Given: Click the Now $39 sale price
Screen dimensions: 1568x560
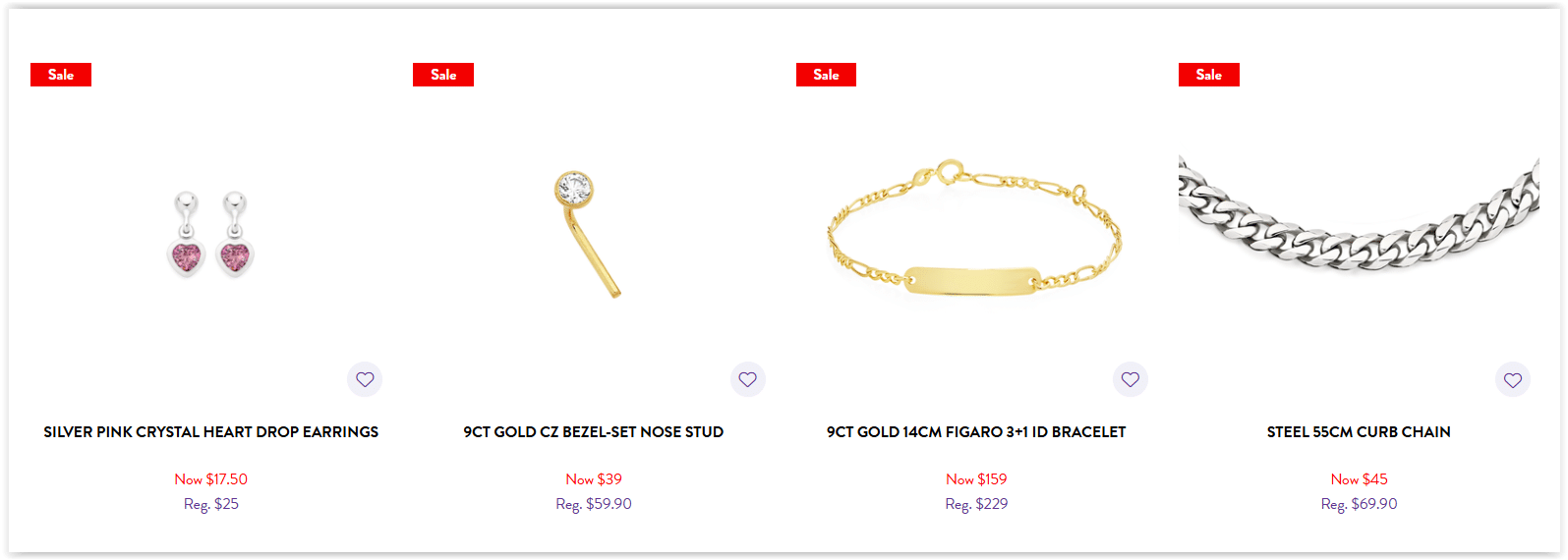Looking at the screenshot, I should tap(594, 479).
